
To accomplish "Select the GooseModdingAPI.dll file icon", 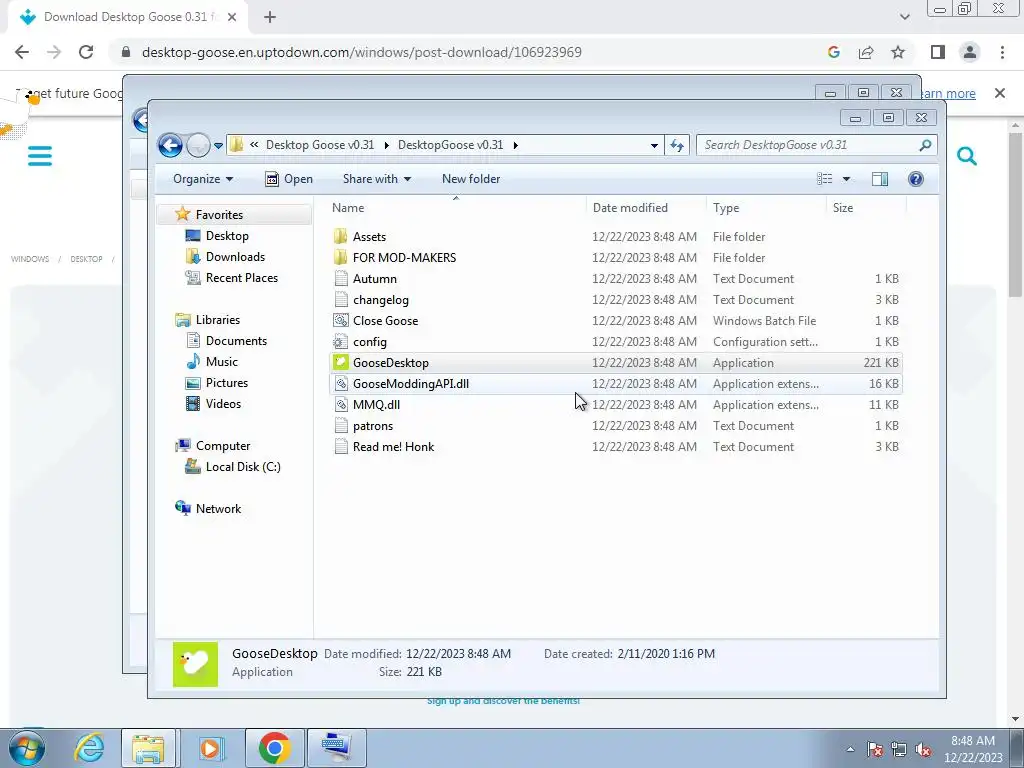I will click(340, 383).
